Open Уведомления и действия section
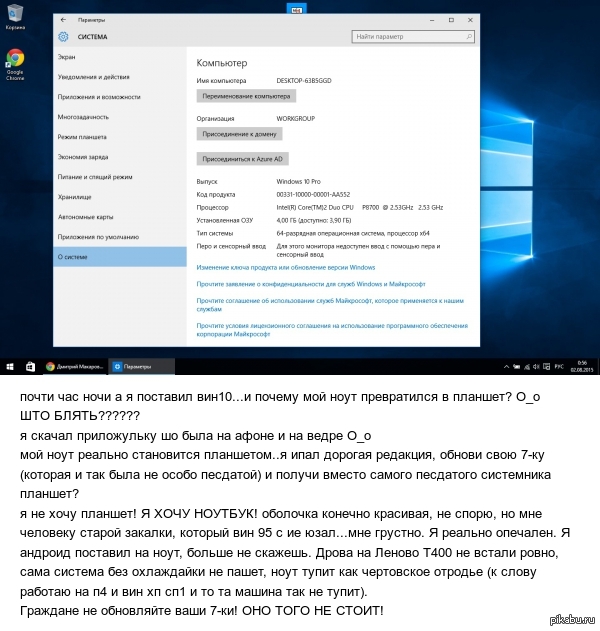Screen dimensions: 600x631 pyautogui.click(x=120, y=77)
